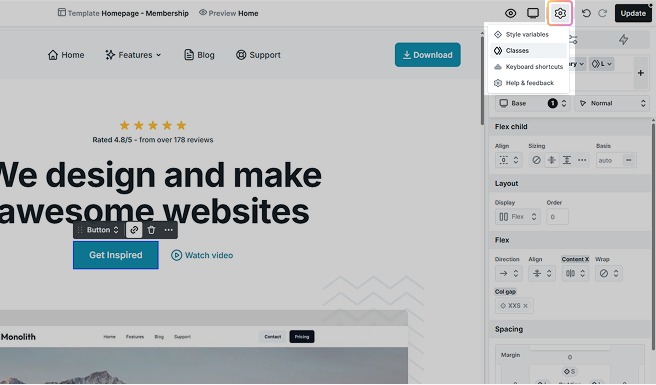Image resolution: width=656 pixels, height=385 pixels.
Task: Delete the button with trash icon
Action: pyautogui.click(x=151, y=230)
